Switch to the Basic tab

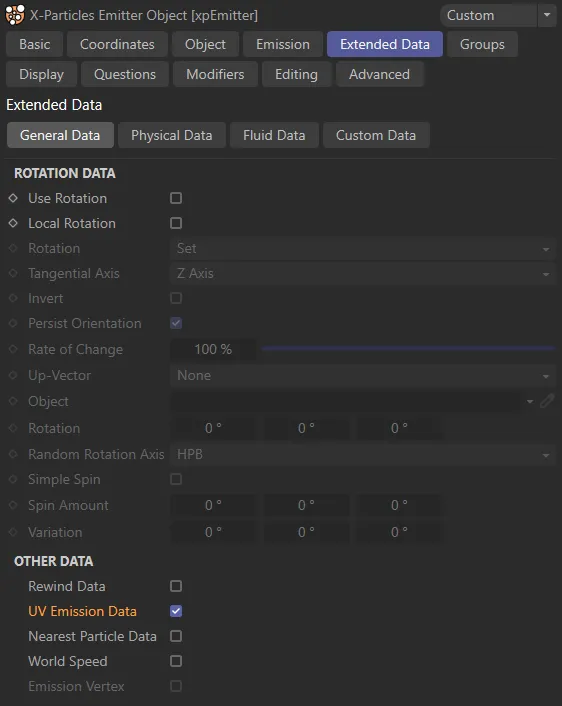click(x=34, y=44)
